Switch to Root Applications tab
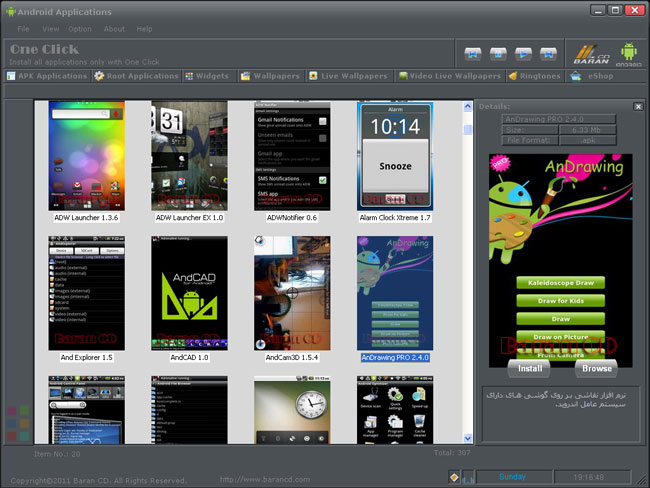Image resolution: width=650 pixels, height=488 pixels. 136,76
